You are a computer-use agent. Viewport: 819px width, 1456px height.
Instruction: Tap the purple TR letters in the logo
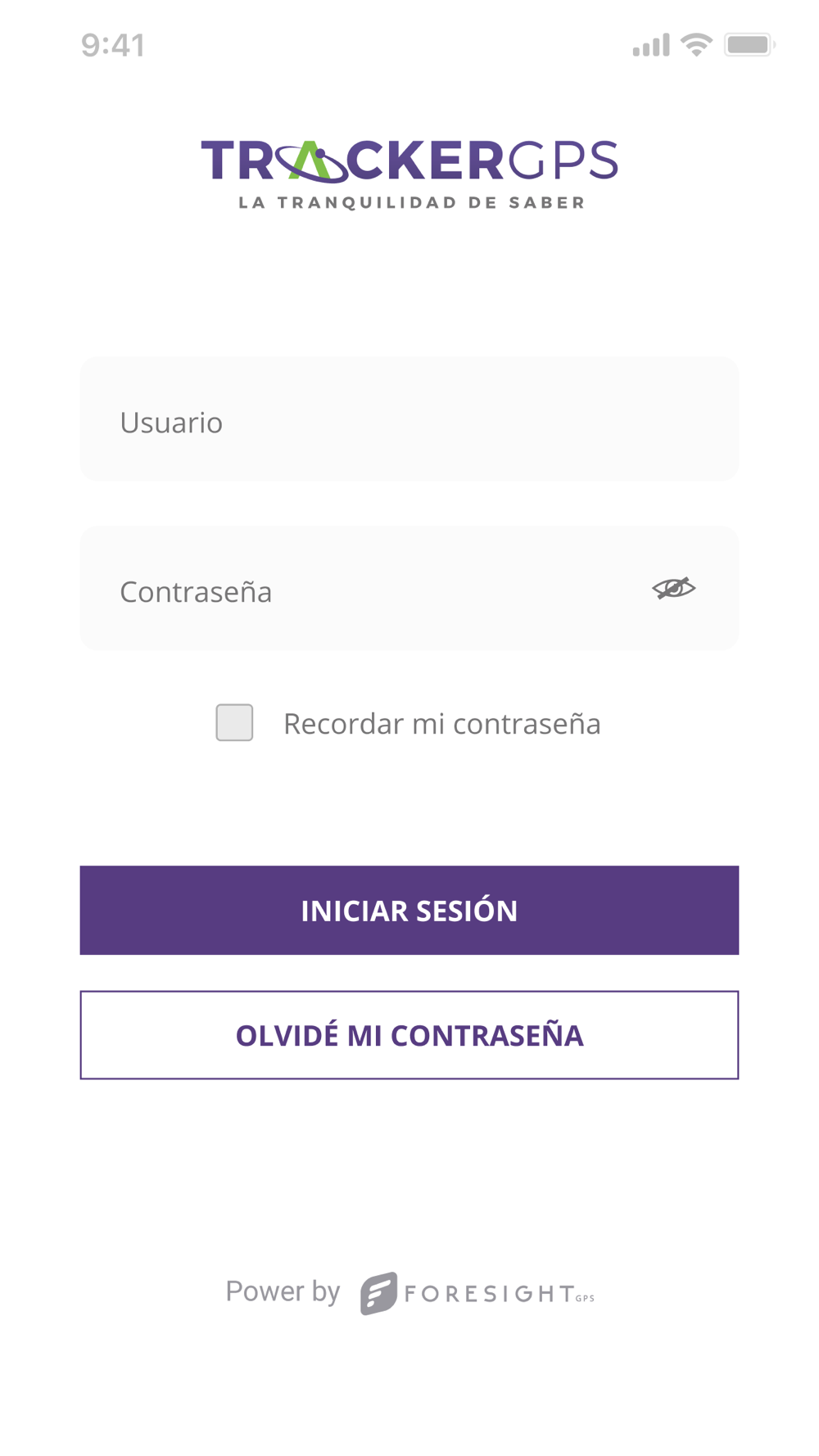coord(238,160)
